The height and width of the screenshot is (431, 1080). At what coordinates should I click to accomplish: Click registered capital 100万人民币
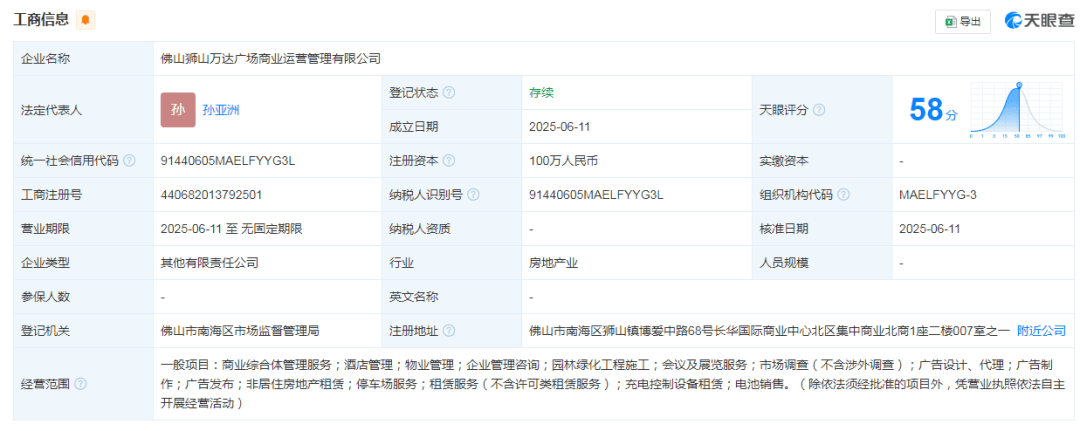(563, 161)
